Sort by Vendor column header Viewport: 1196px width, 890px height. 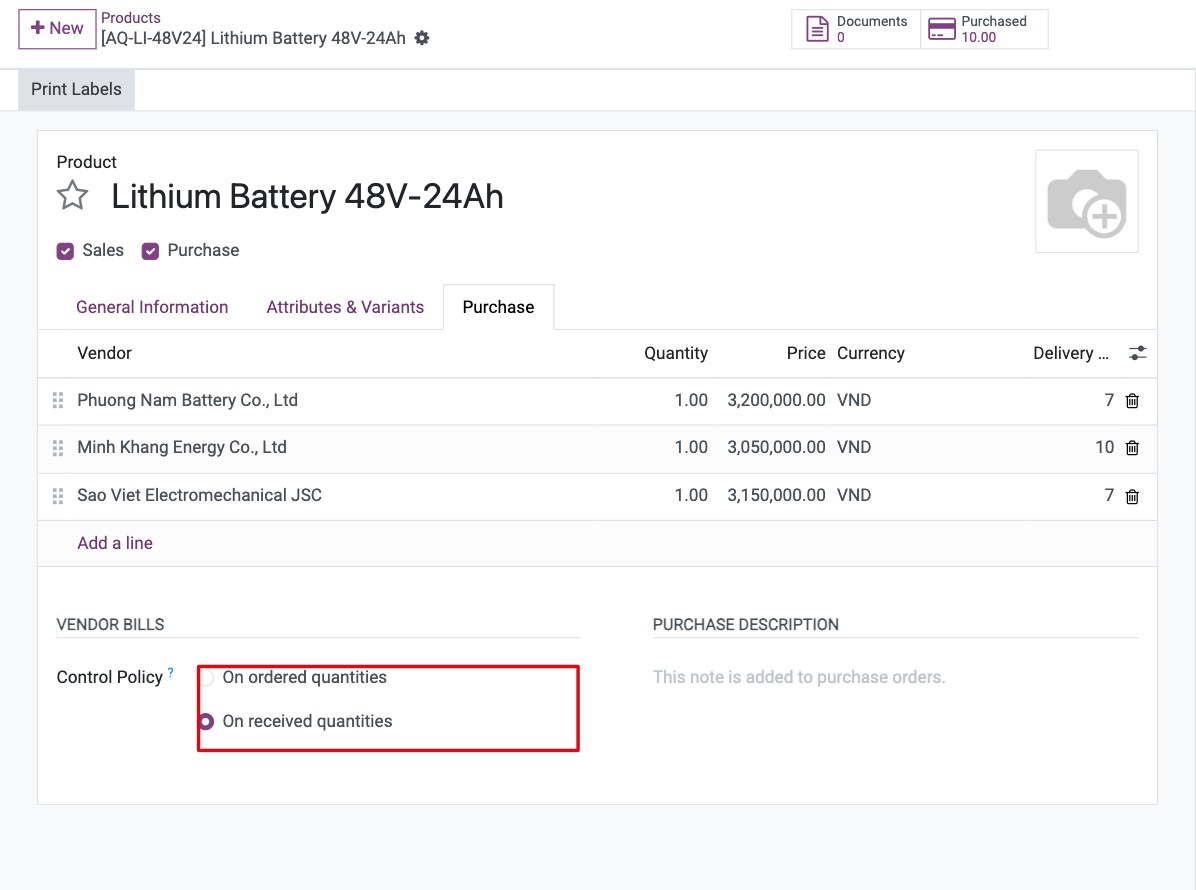[104, 353]
